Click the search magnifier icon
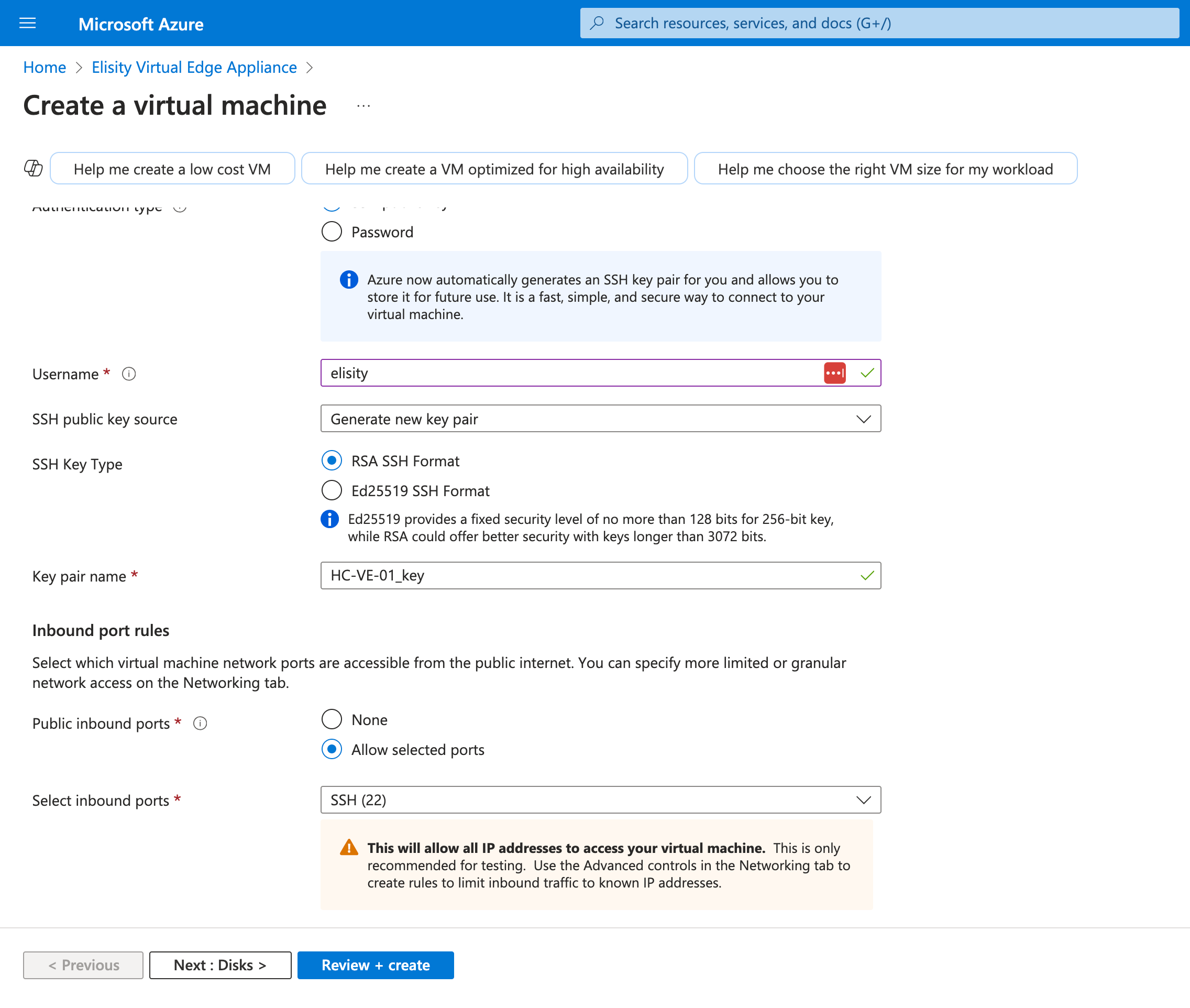The height and width of the screenshot is (1008, 1190). [x=598, y=23]
